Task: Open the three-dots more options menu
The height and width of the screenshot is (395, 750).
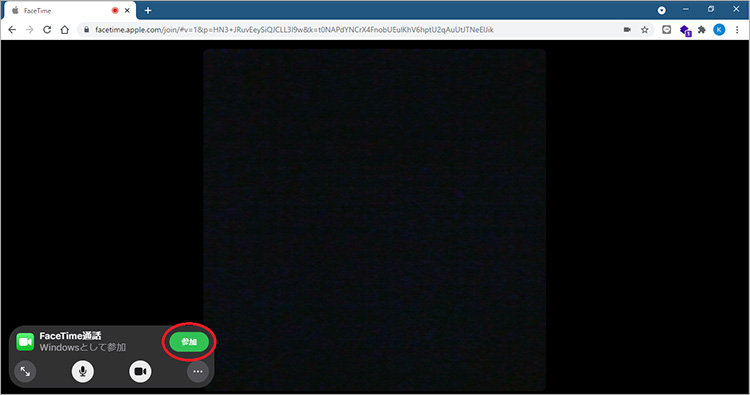Action: 198,371
